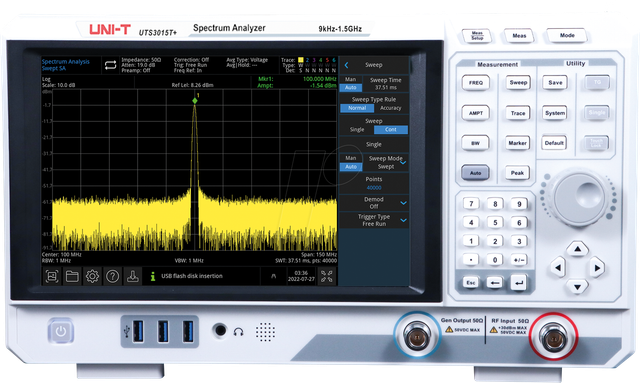Push the down arrow key

click(x=577, y=287)
